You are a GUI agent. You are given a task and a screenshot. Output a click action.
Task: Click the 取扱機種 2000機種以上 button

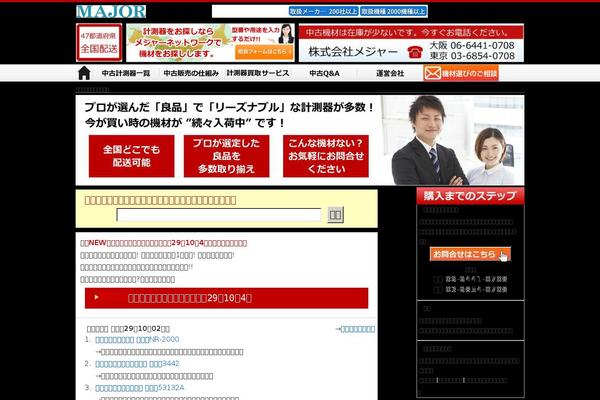point(393,11)
